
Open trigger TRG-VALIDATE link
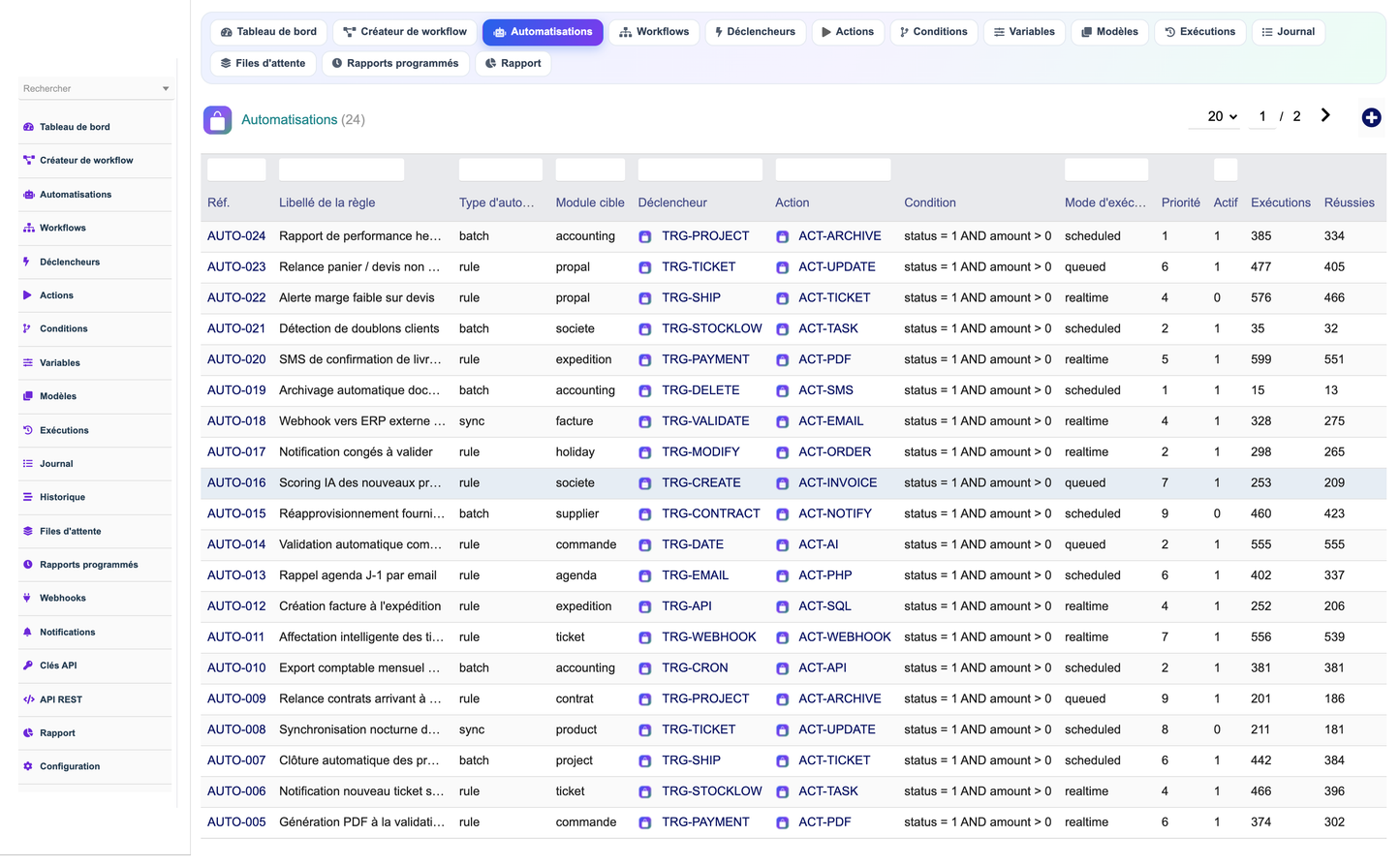pos(705,421)
